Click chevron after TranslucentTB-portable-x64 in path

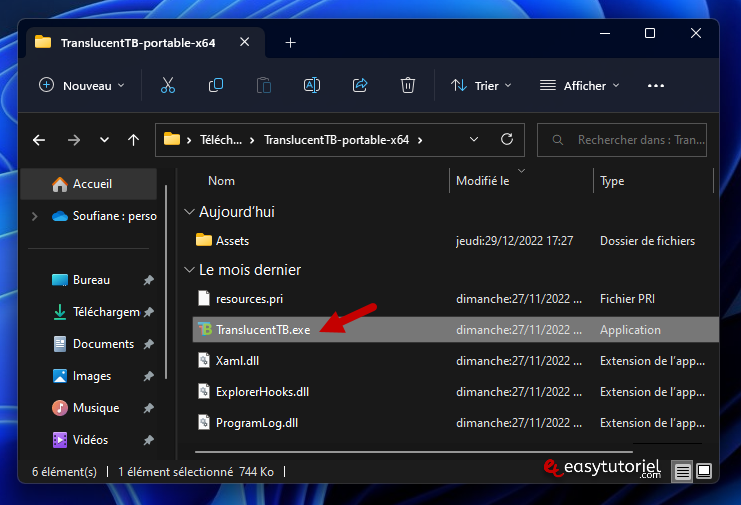click(420, 140)
